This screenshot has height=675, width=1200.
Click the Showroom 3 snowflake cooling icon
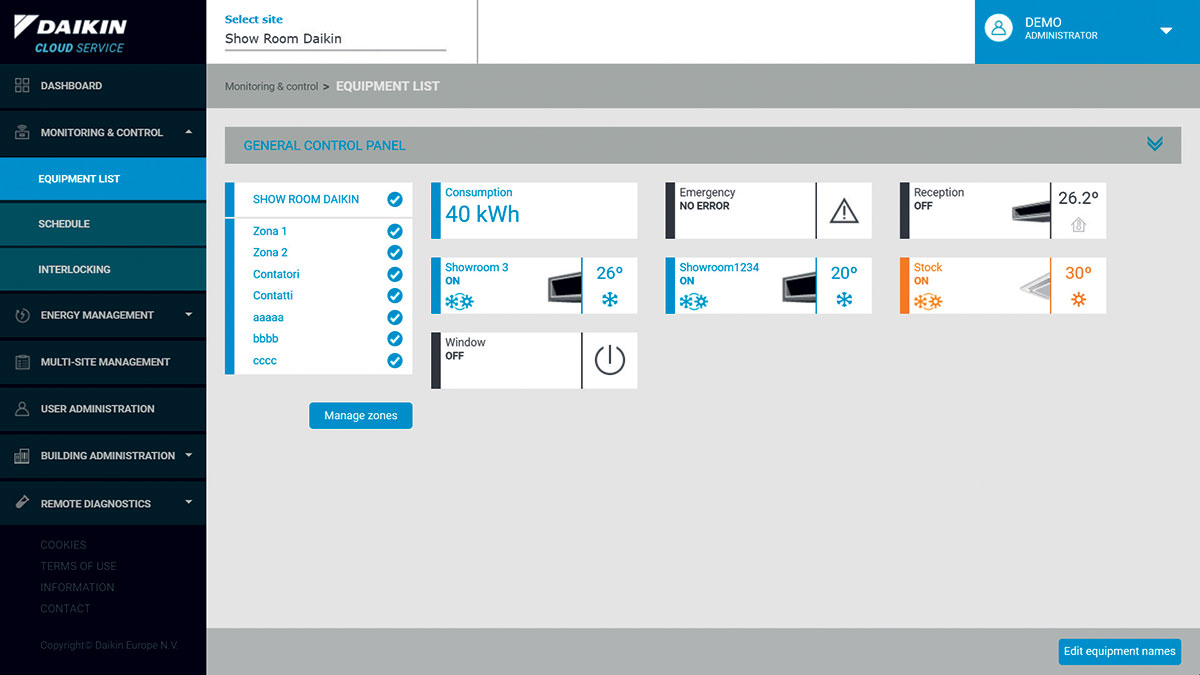click(609, 299)
